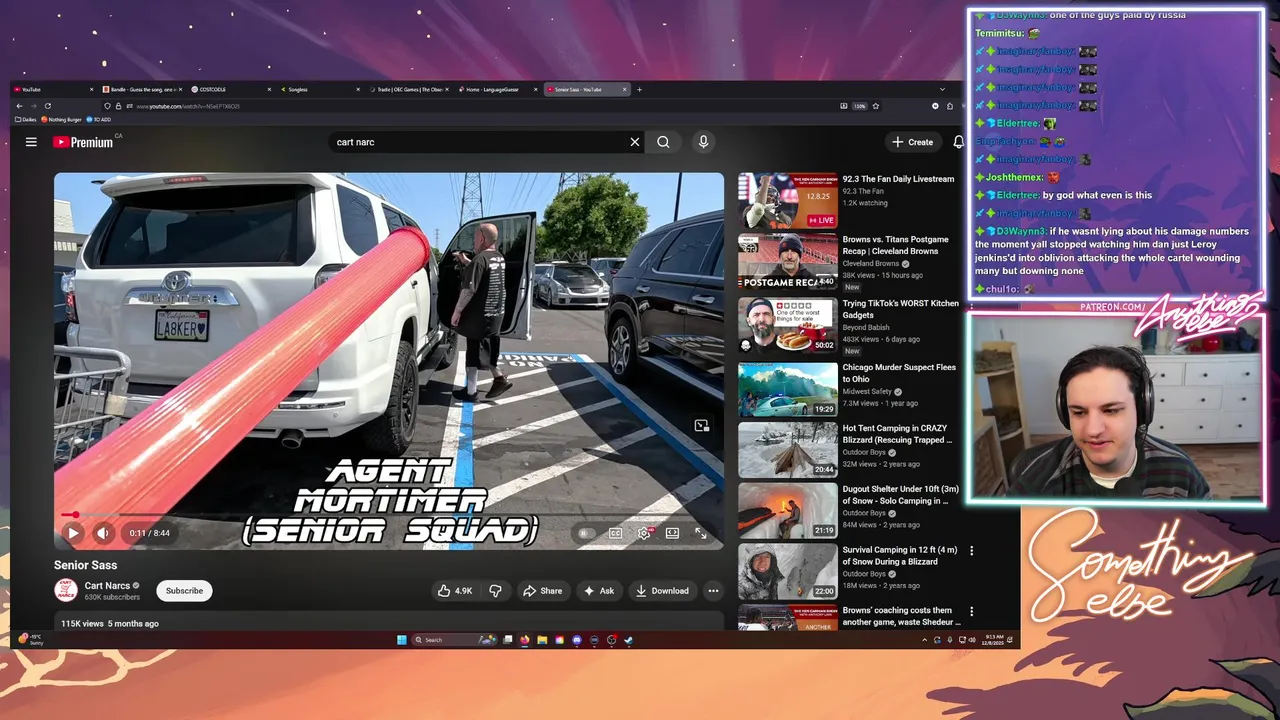
Task: Open the miniplayer overlay icon on video
Action: (x=702, y=426)
